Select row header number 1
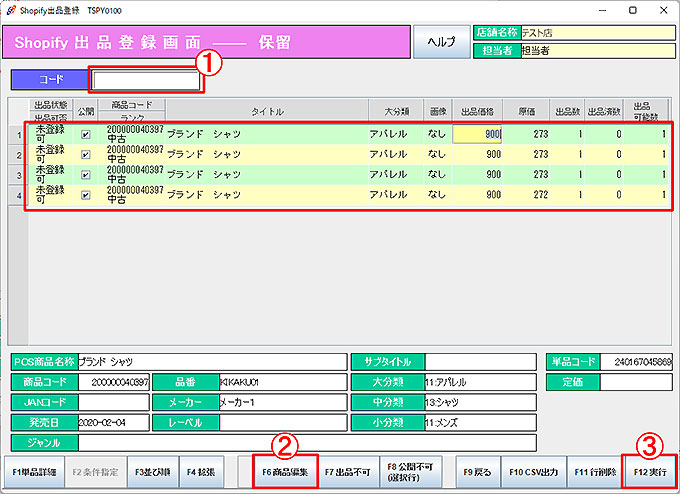 point(19,134)
